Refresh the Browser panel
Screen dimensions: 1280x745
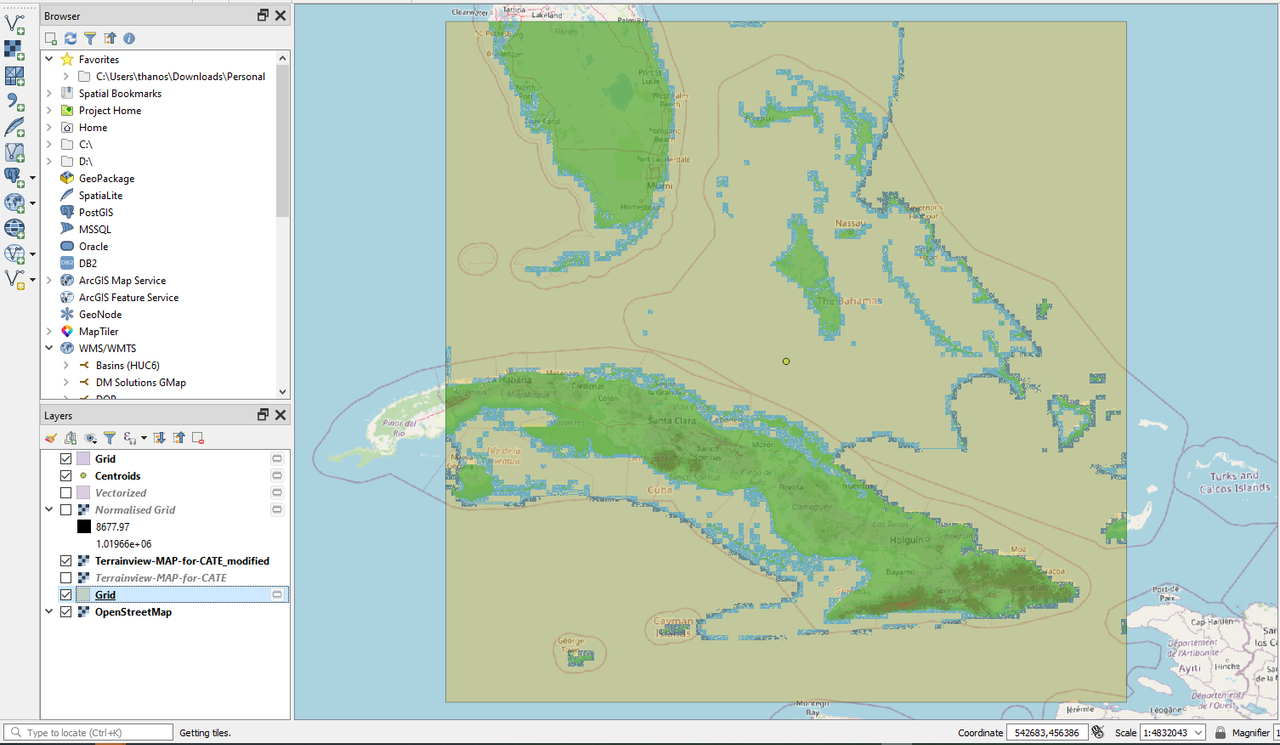point(70,38)
